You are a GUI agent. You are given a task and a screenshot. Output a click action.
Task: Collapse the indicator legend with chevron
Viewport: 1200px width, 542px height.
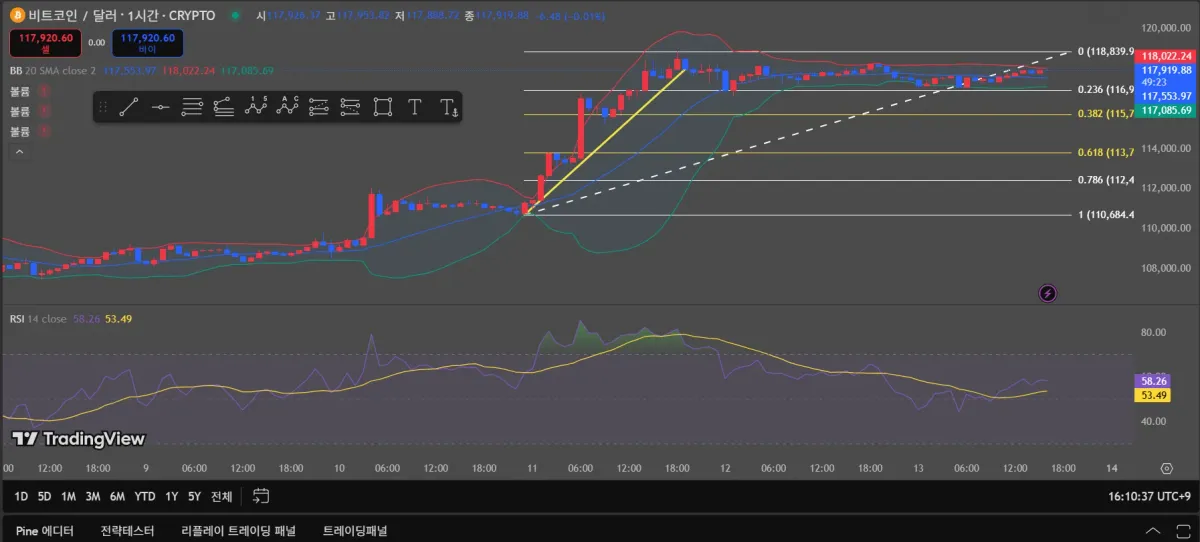(18, 152)
